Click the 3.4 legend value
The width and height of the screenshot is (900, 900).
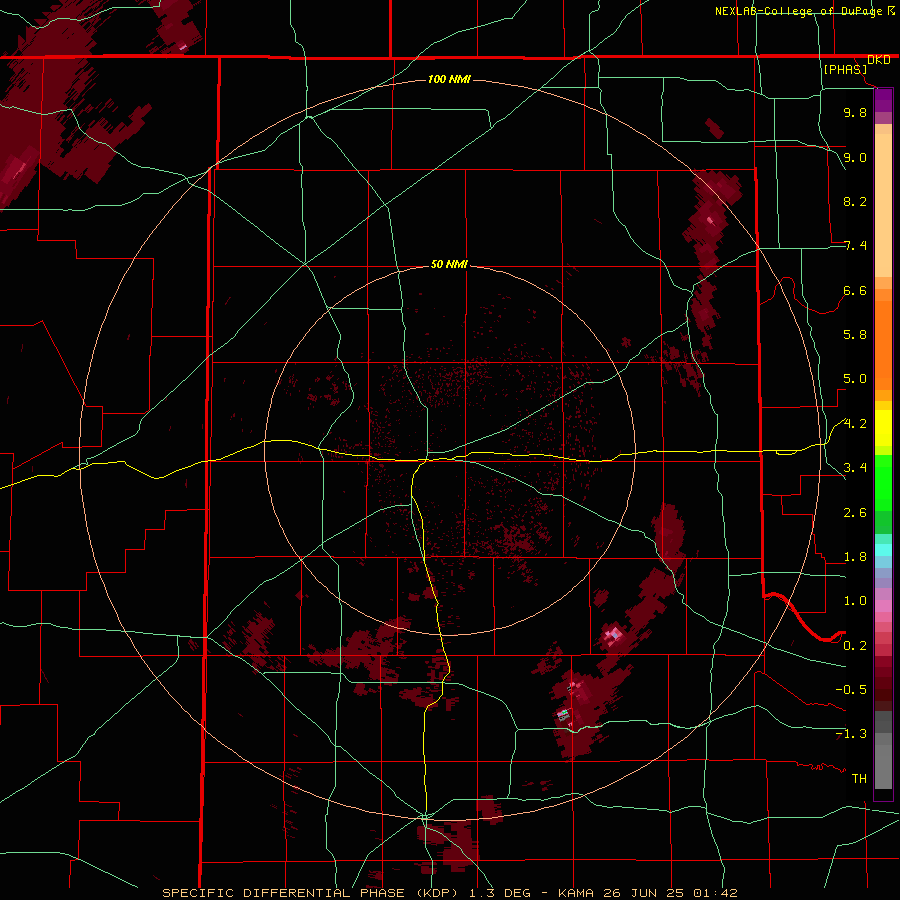pos(855,468)
